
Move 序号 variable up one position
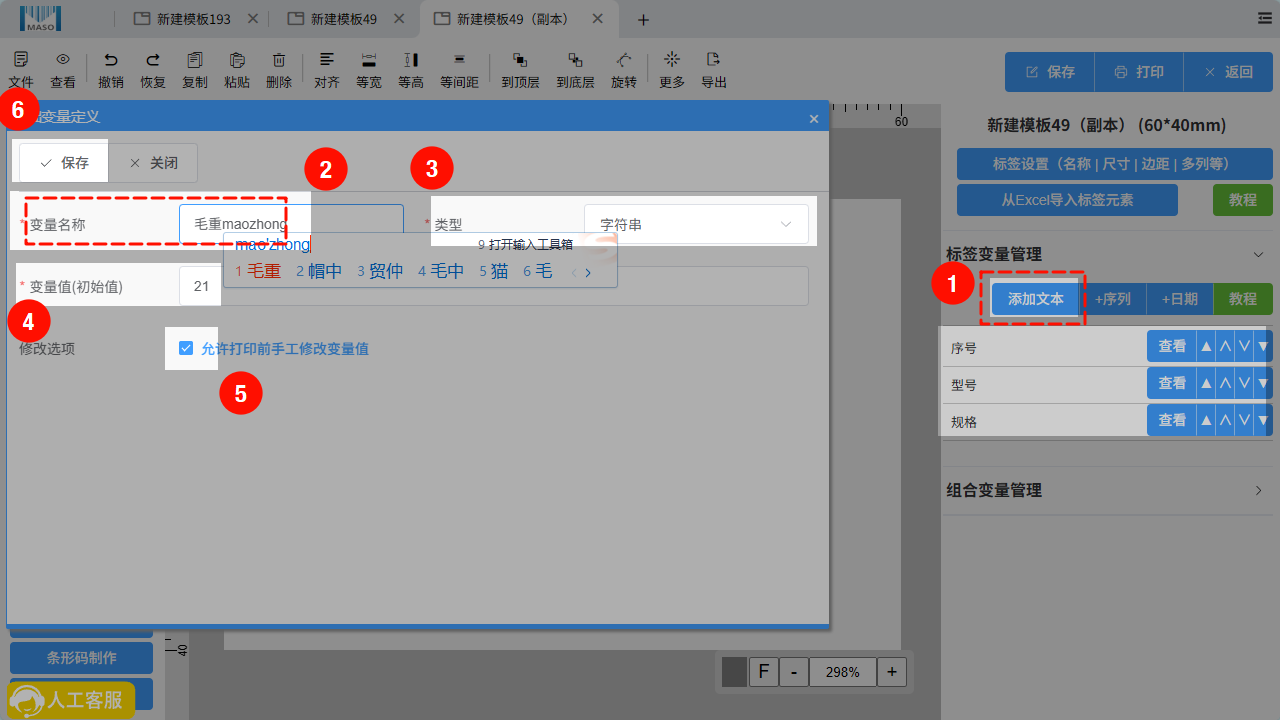1225,347
